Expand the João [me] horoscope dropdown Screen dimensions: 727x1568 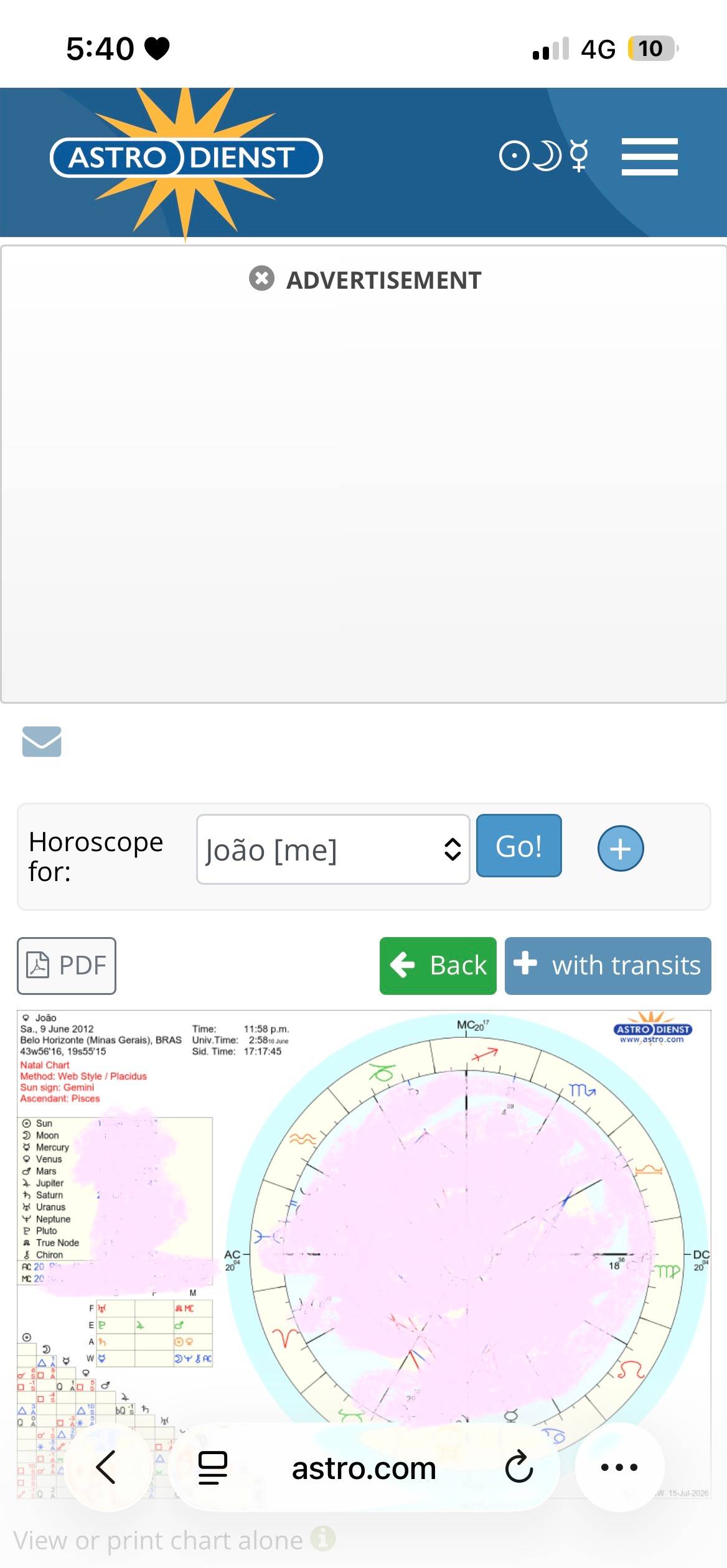point(333,849)
